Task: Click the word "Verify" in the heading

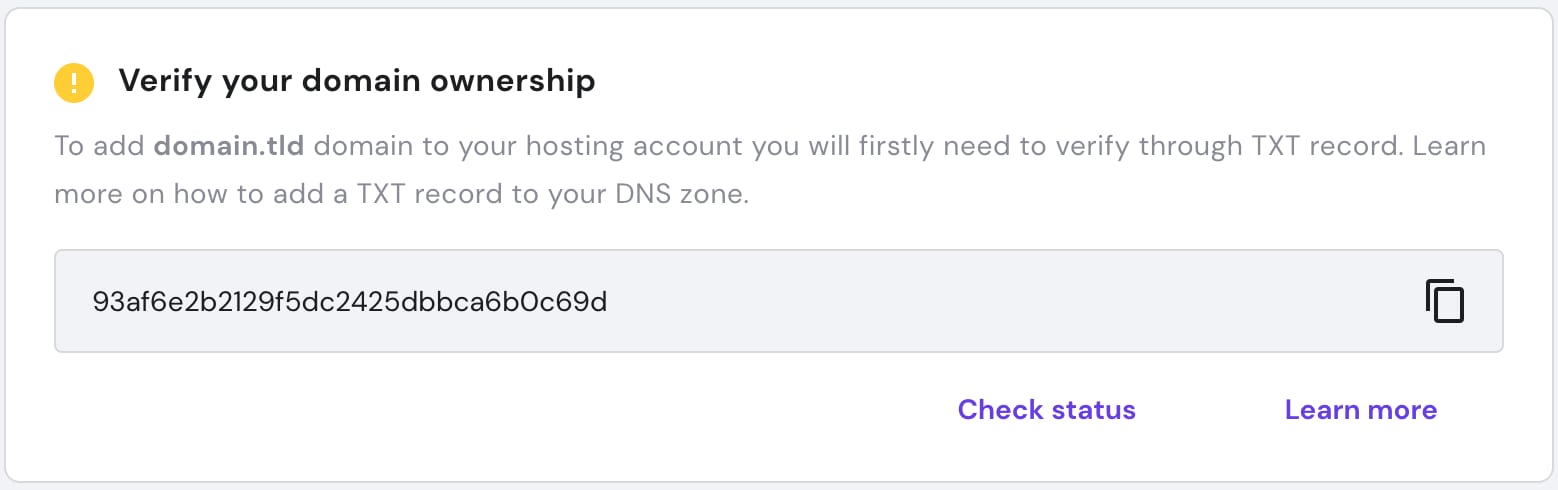Action: (163, 81)
